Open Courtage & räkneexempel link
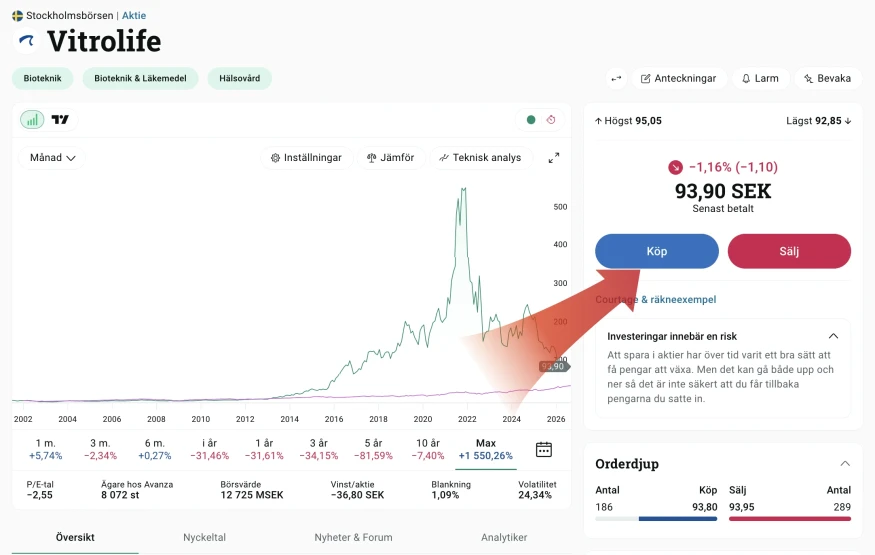The width and height of the screenshot is (875, 555). 656,300
